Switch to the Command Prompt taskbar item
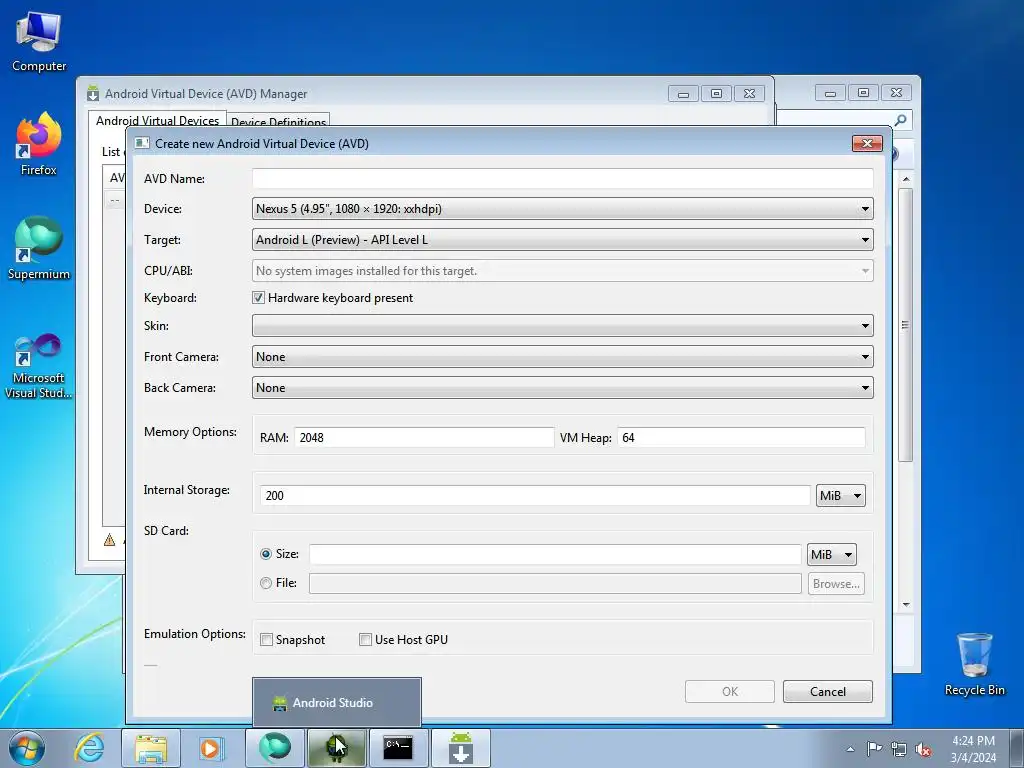 pyautogui.click(x=398, y=748)
